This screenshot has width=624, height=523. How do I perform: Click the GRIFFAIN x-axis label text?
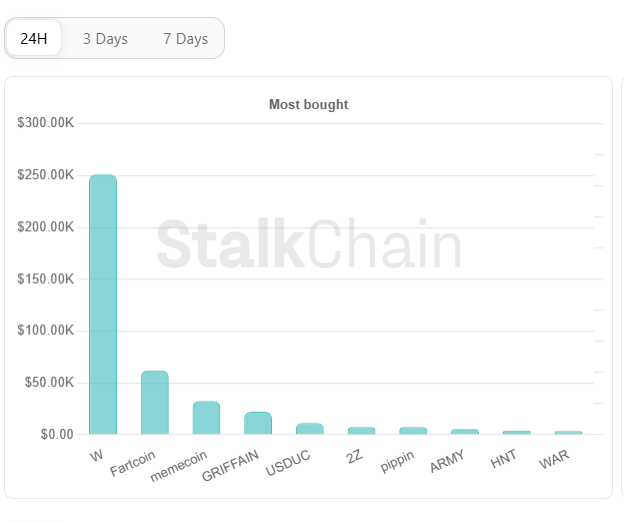click(x=231, y=468)
